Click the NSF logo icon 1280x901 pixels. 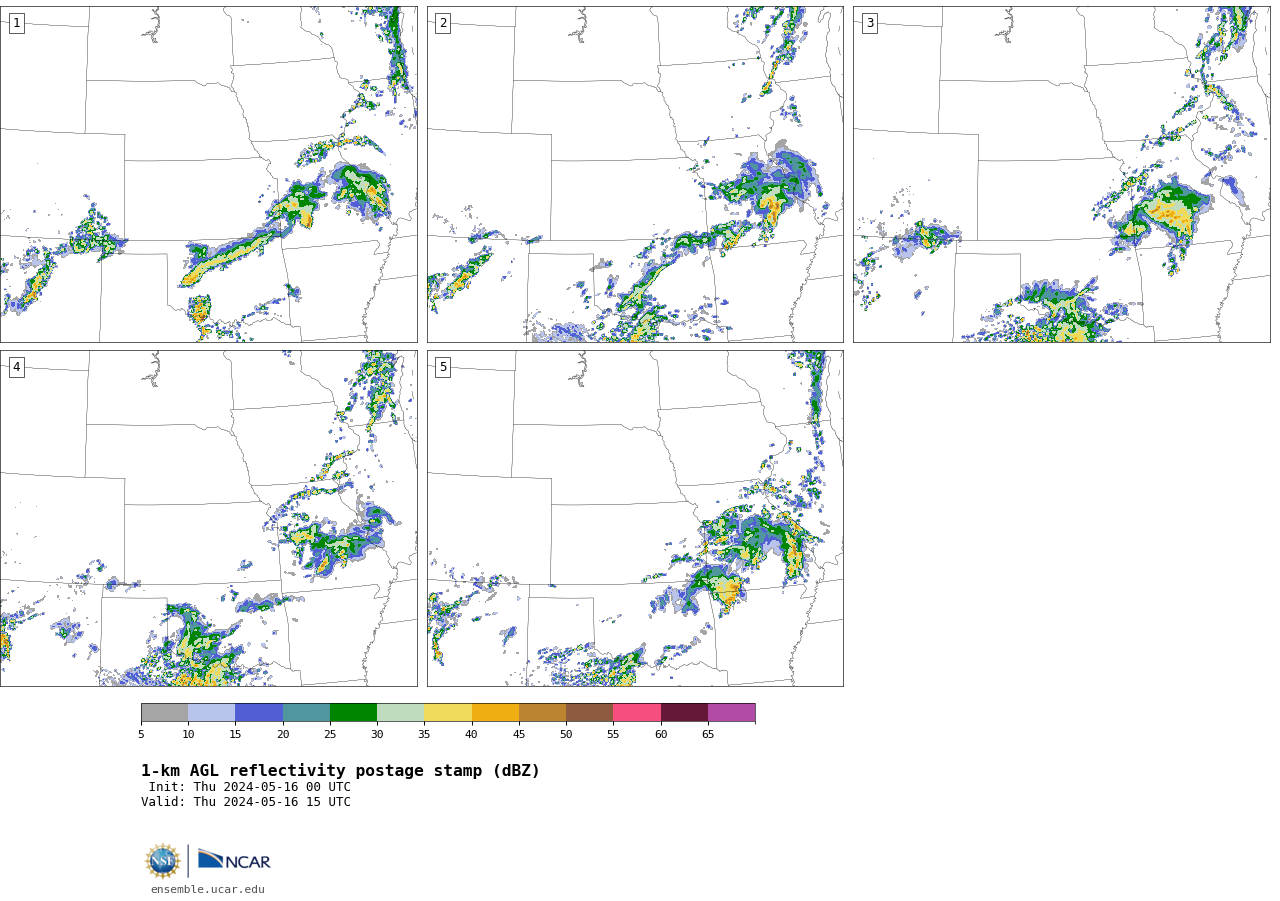[163, 861]
